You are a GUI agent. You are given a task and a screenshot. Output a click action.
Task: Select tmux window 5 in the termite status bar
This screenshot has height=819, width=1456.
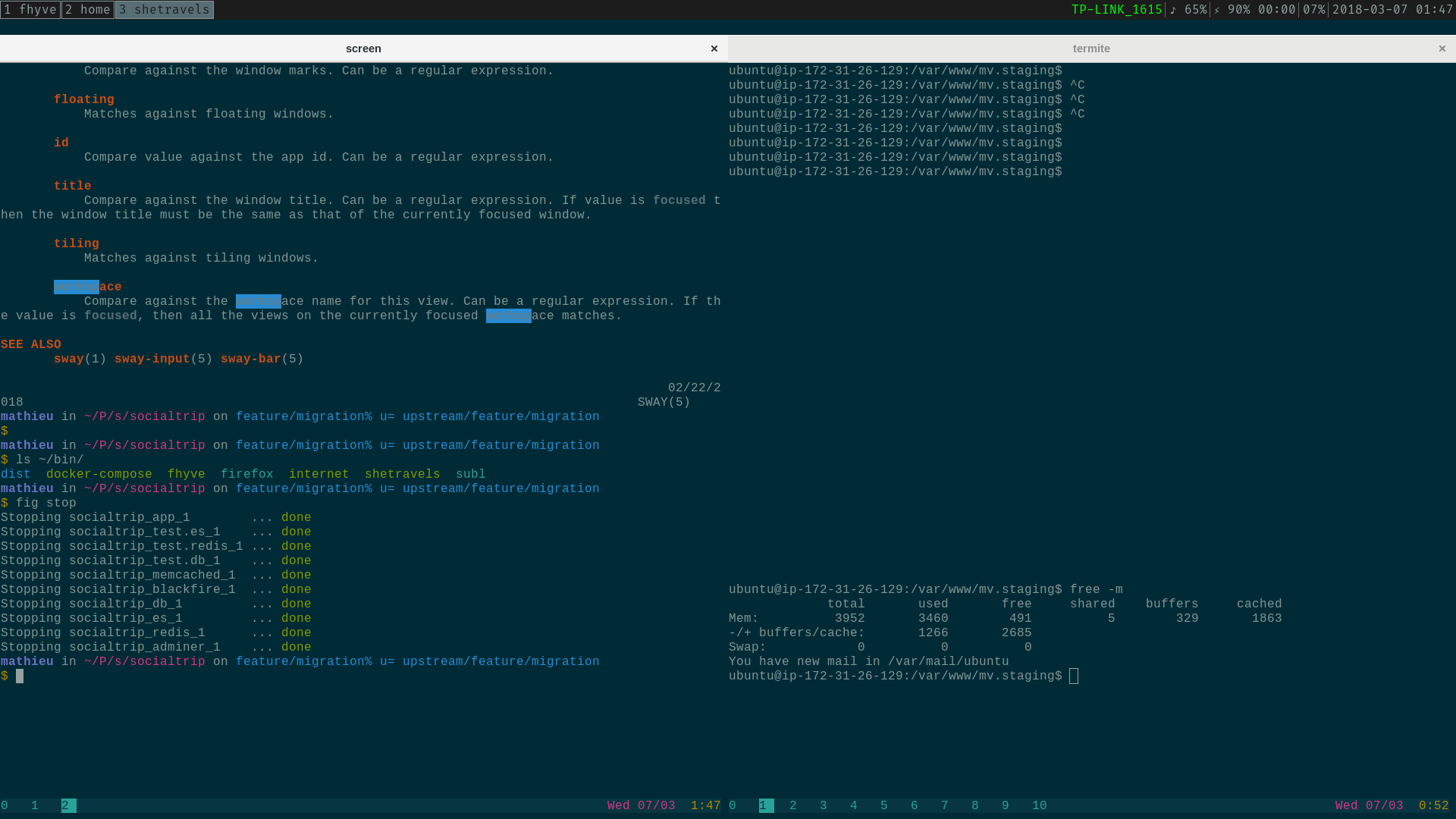point(883,805)
